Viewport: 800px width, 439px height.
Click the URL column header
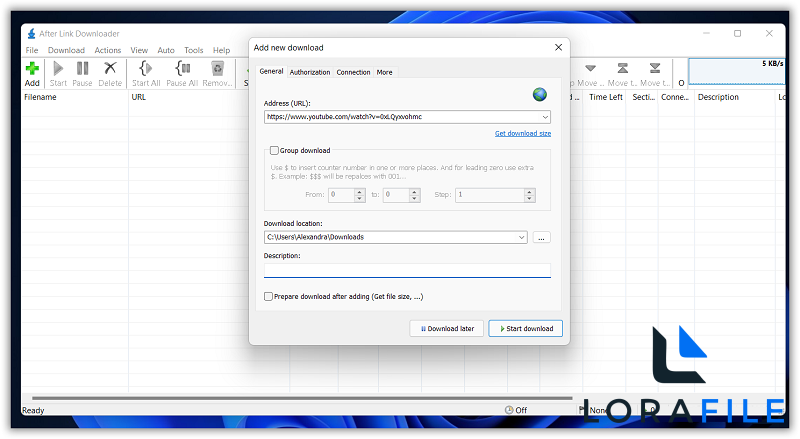pos(139,97)
